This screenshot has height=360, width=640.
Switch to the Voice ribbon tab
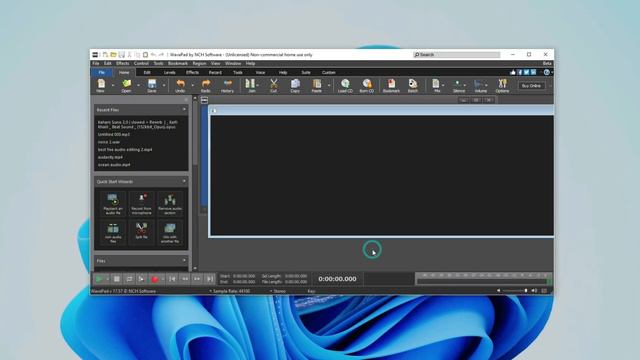(260, 72)
